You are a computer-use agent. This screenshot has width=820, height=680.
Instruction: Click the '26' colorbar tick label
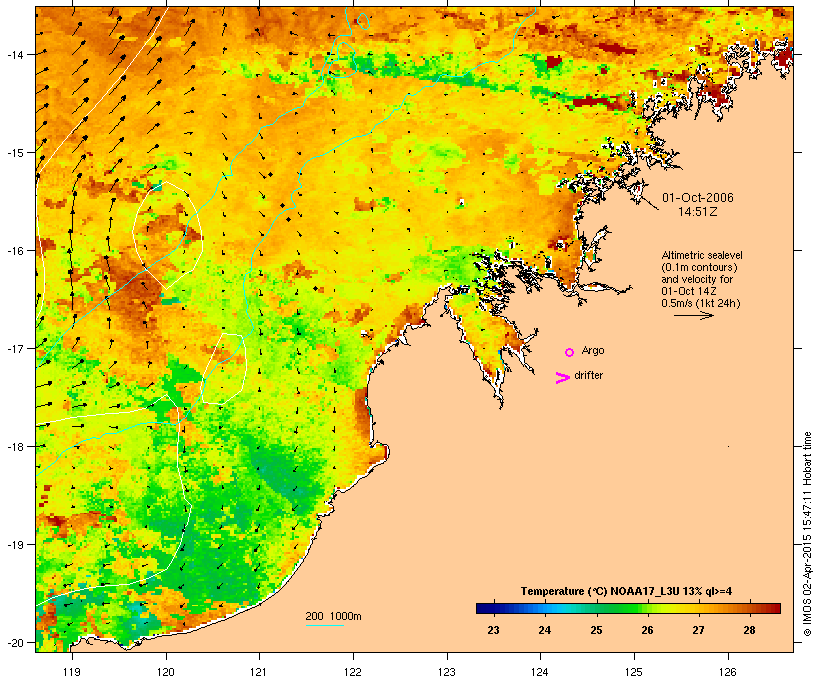pyautogui.click(x=647, y=630)
